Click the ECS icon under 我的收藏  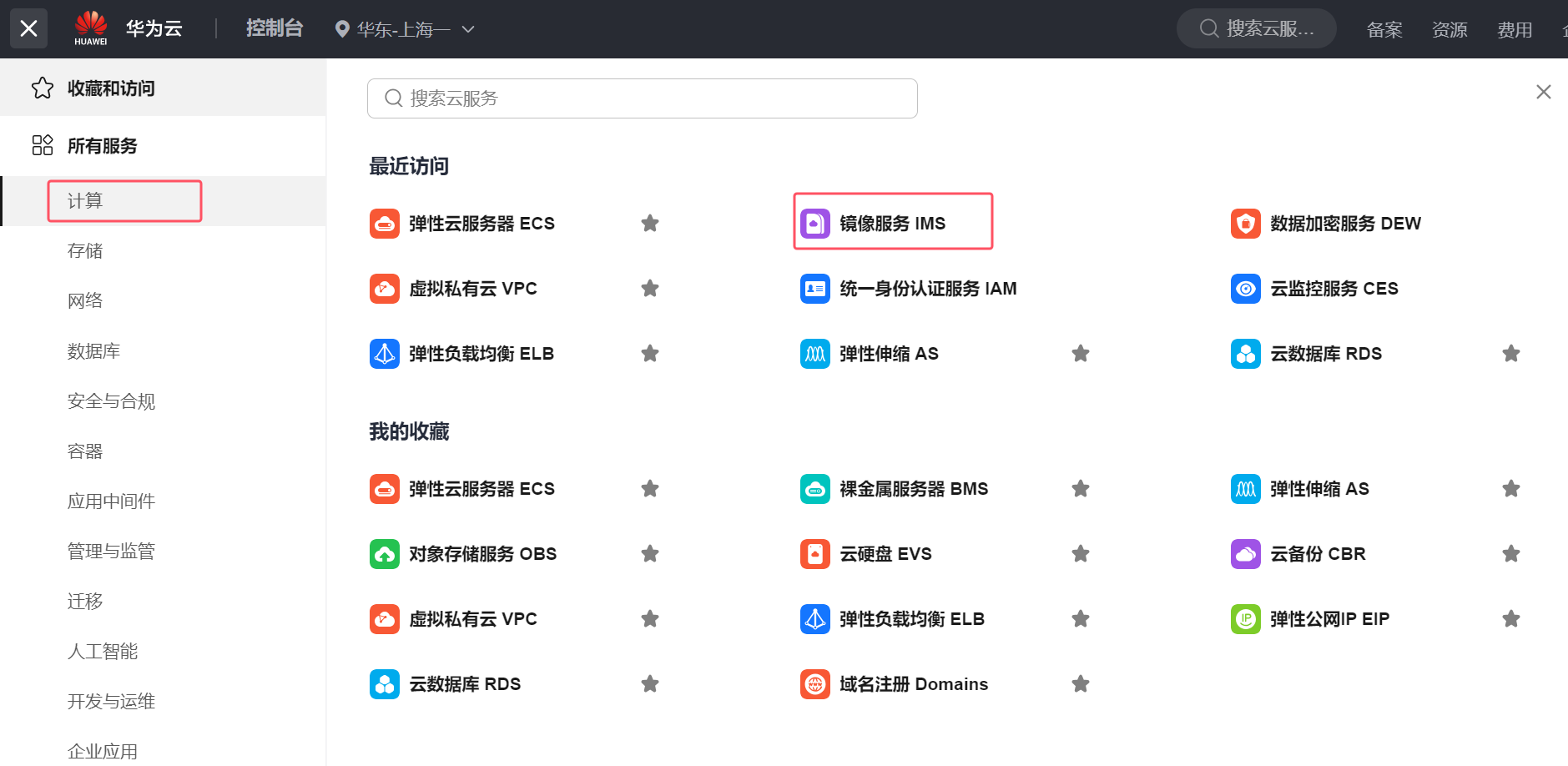point(385,489)
